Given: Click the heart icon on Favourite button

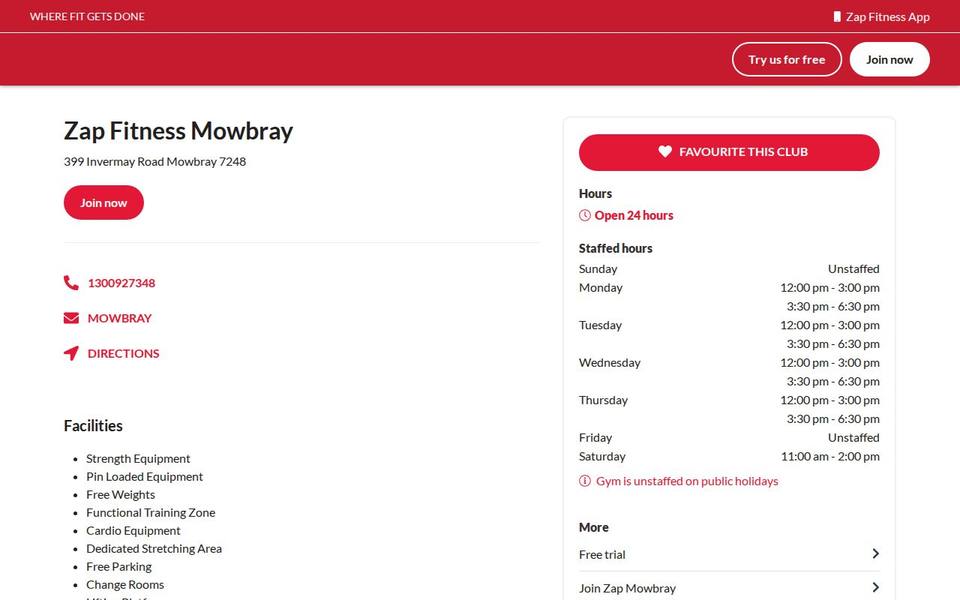Looking at the screenshot, I should tap(665, 151).
